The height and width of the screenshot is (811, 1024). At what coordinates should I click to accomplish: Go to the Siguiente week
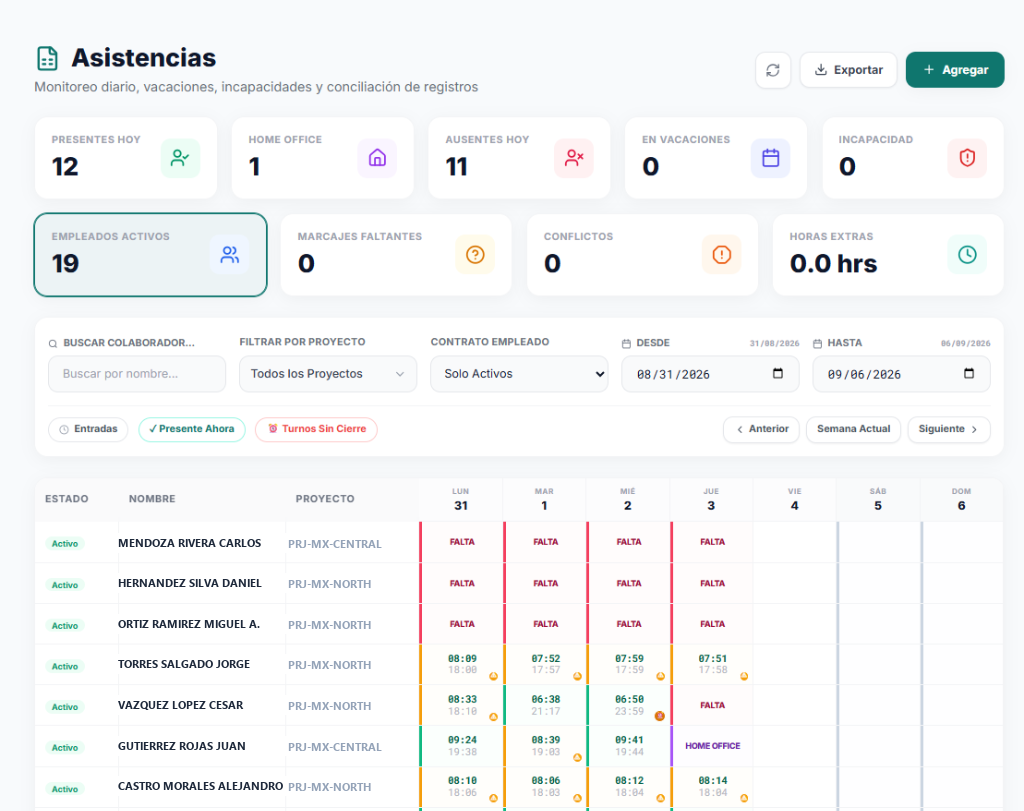949,429
